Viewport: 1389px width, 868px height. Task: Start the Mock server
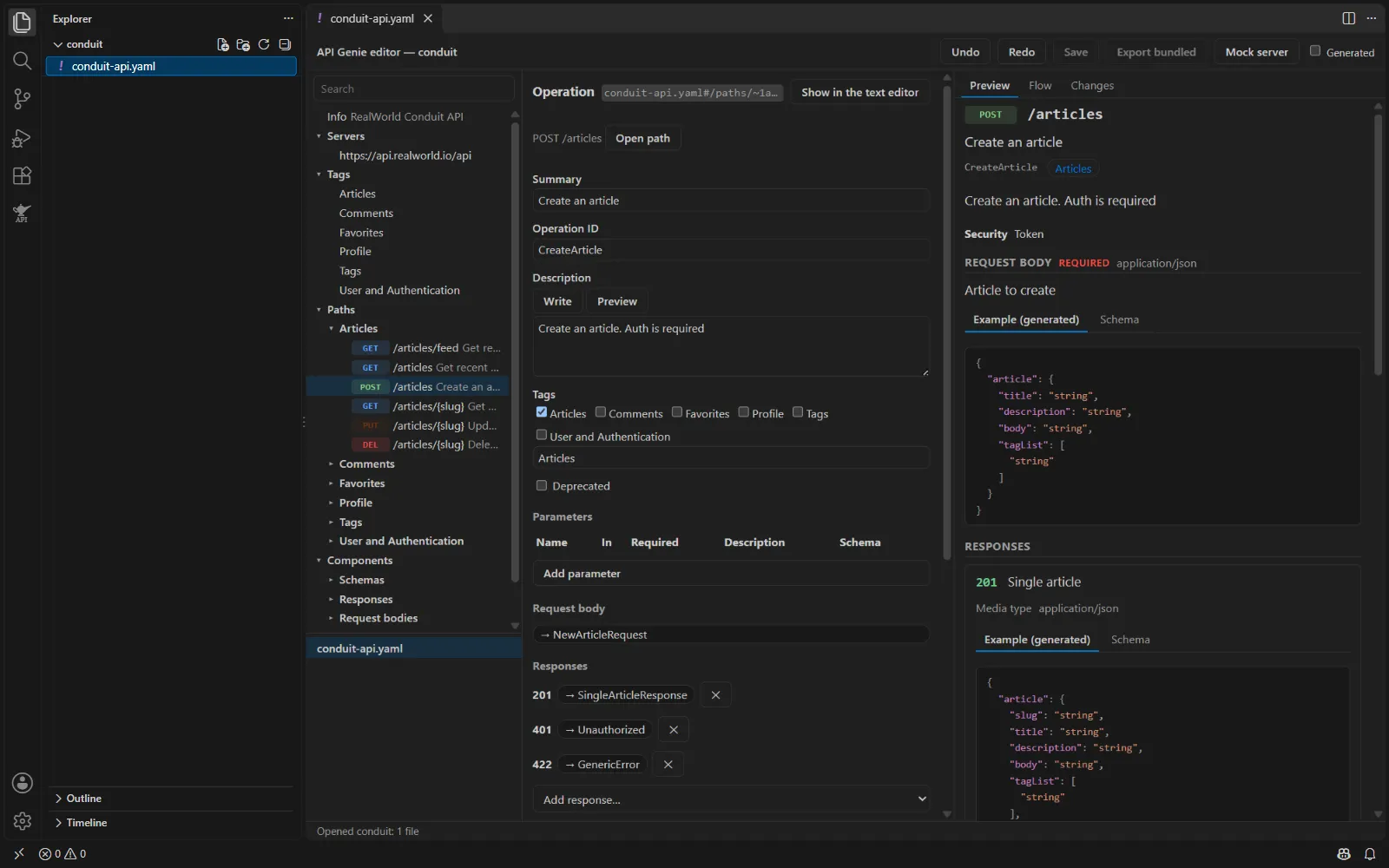[1256, 52]
